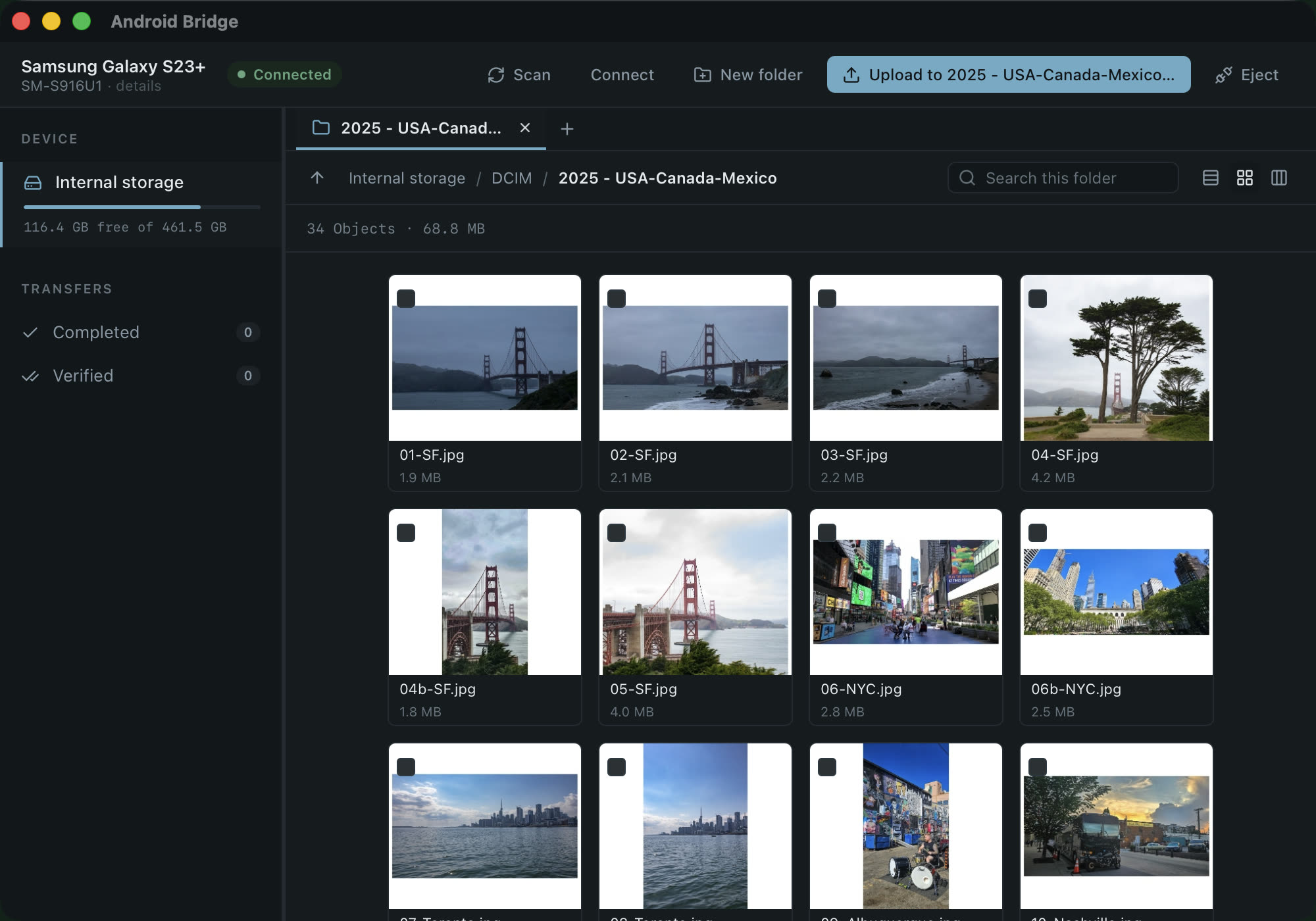Open Completed transfers

[x=142, y=332]
